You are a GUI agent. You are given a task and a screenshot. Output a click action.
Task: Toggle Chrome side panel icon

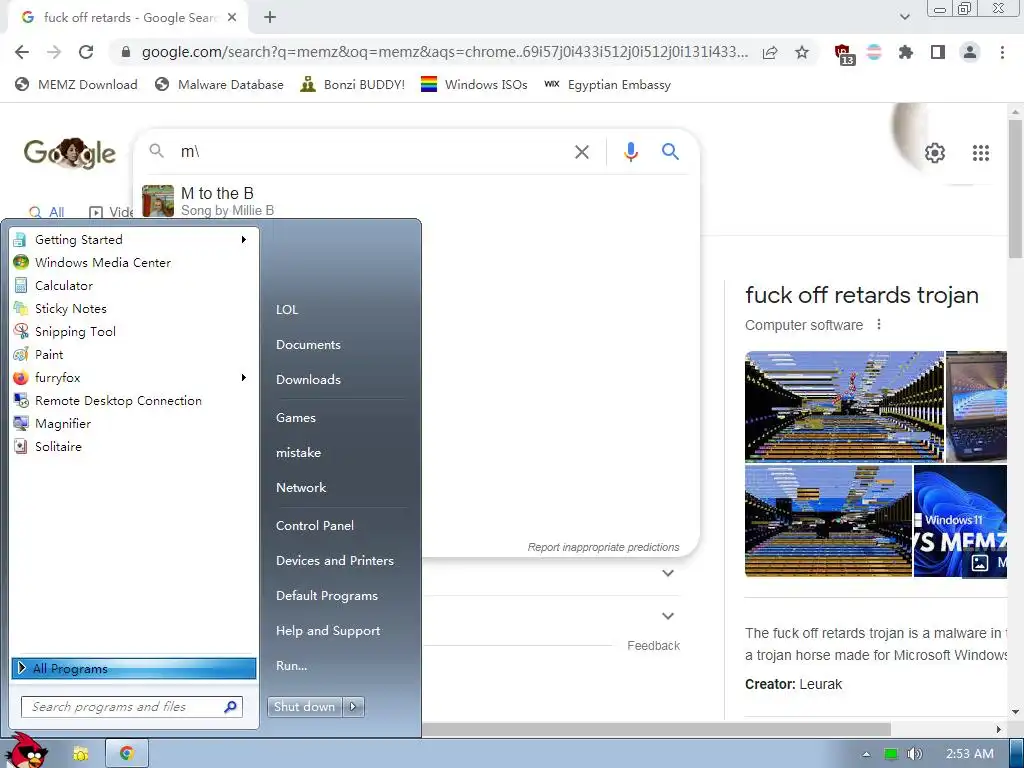point(938,52)
